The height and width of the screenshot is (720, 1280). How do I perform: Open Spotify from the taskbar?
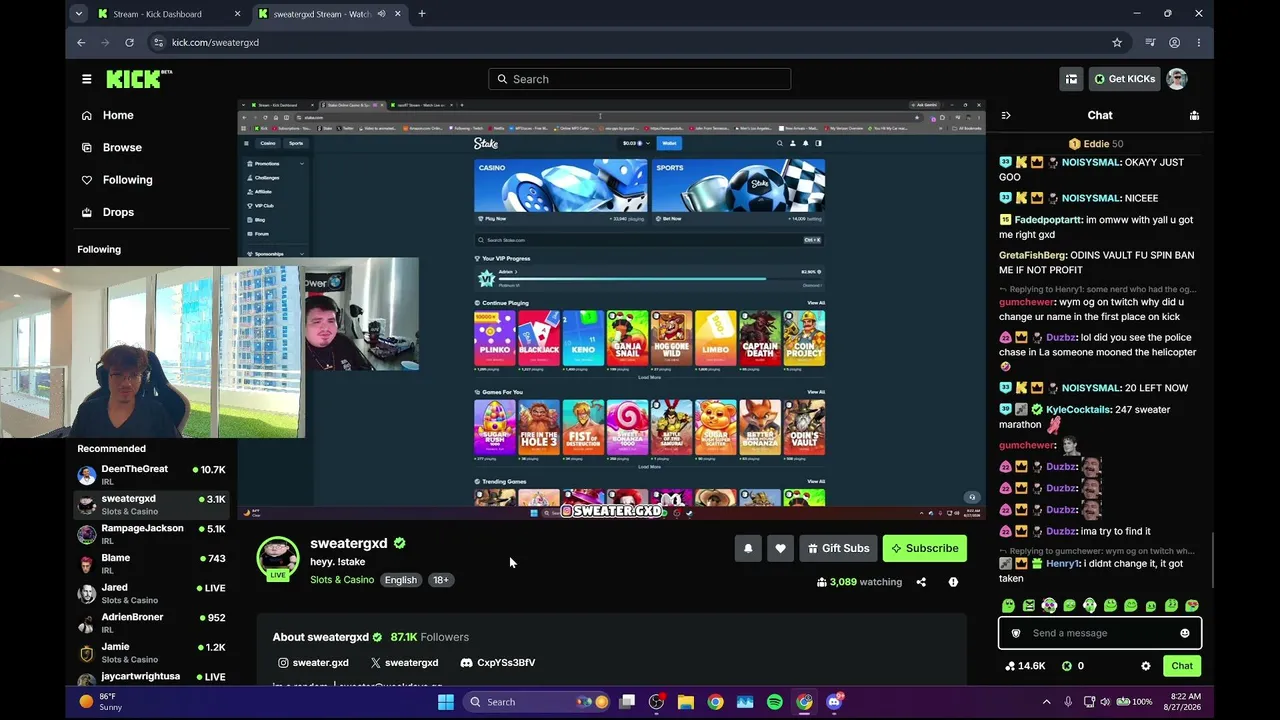click(775, 702)
